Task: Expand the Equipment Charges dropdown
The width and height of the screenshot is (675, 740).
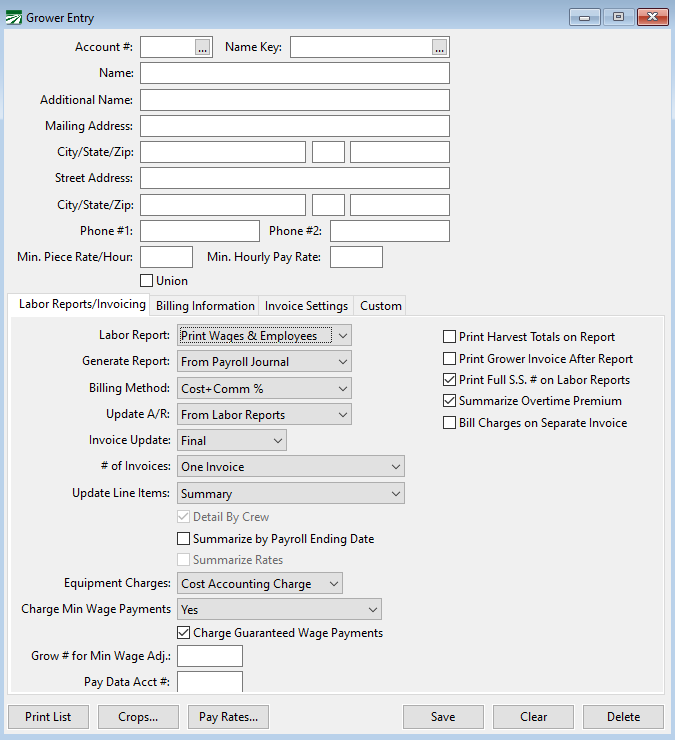Action: pos(260,583)
